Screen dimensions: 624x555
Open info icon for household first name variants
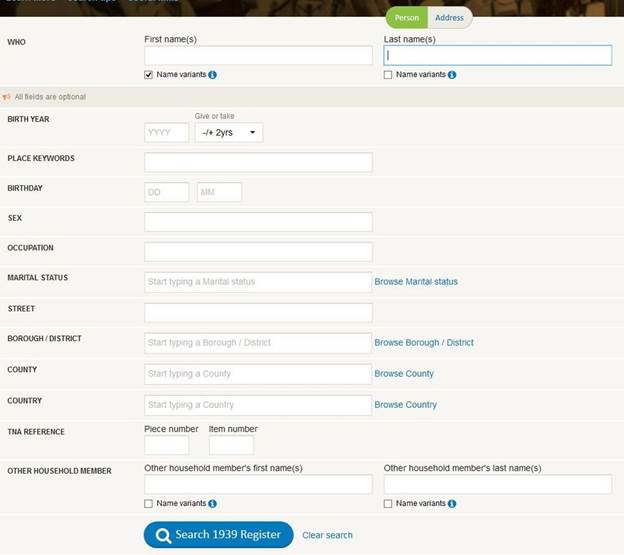[x=213, y=504]
